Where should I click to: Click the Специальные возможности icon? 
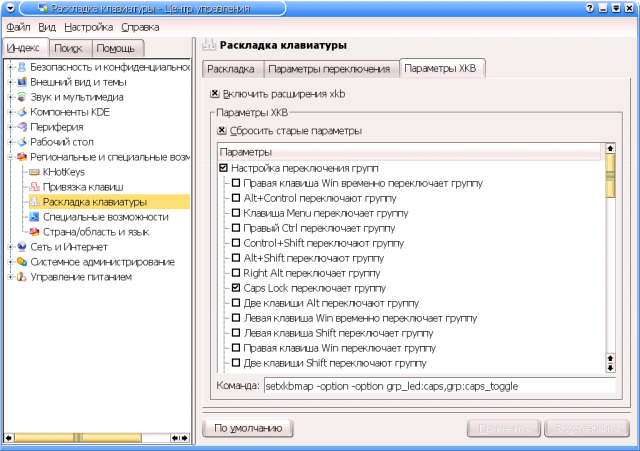(34, 217)
